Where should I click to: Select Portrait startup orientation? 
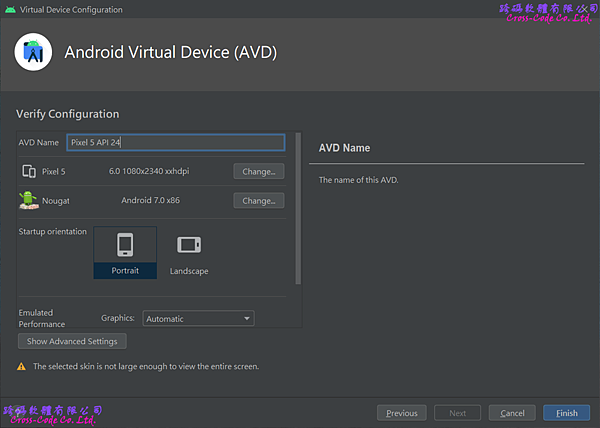[125, 252]
